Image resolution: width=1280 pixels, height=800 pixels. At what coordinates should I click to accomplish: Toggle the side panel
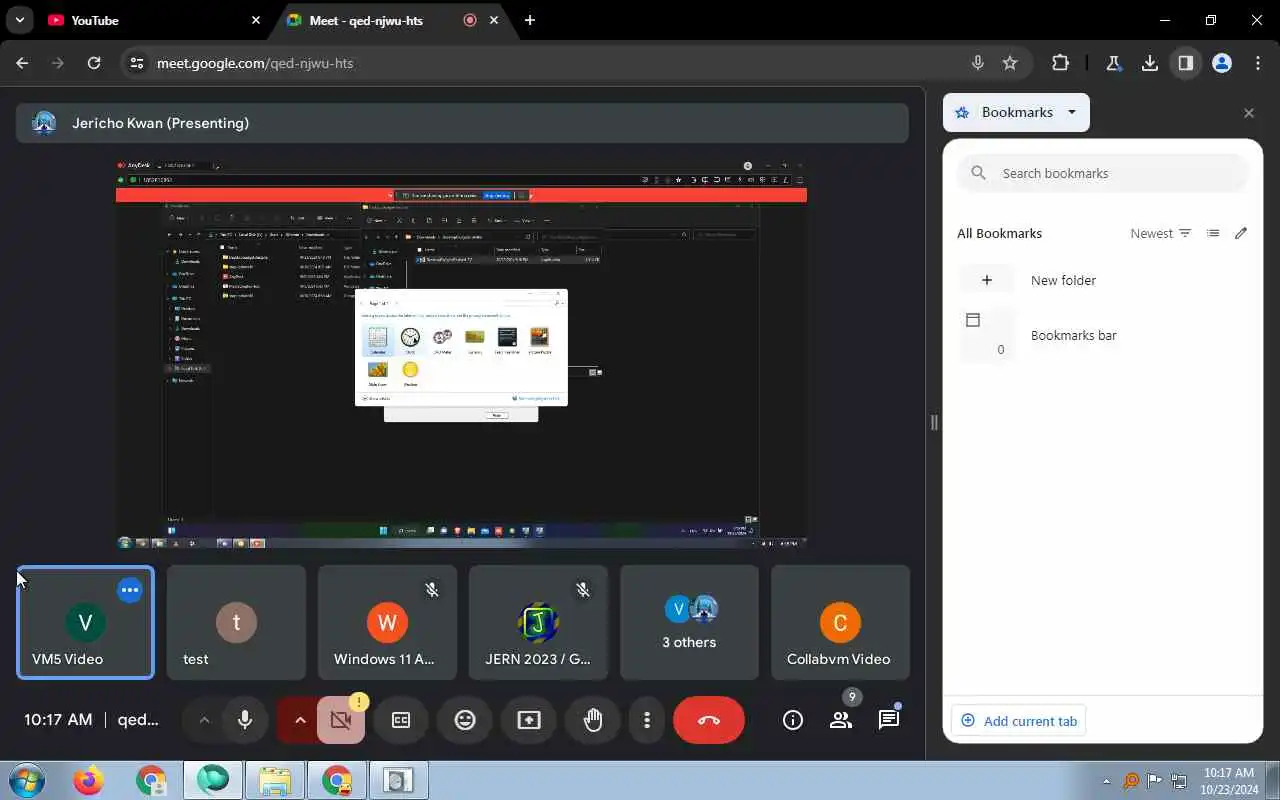click(1186, 63)
